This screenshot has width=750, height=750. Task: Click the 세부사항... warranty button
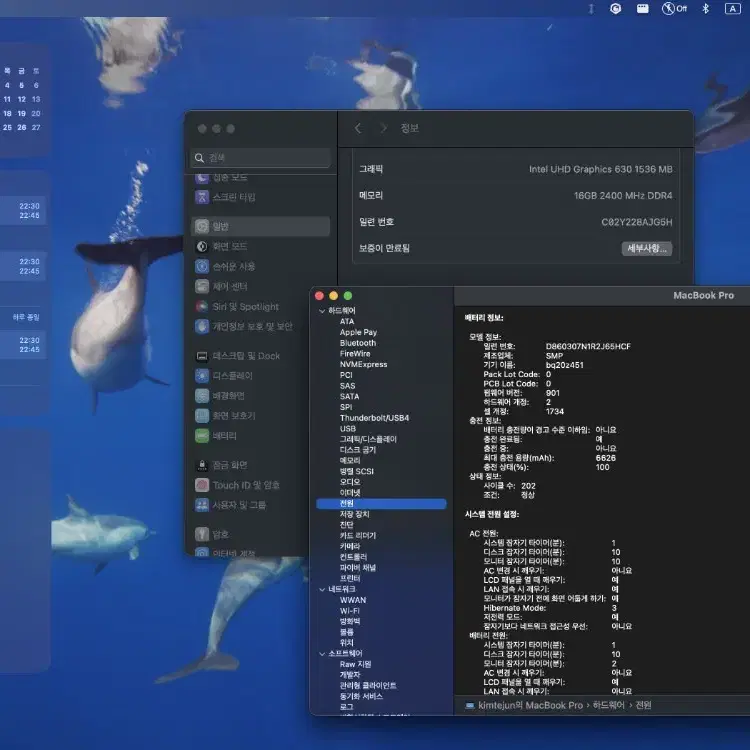click(x=647, y=248)
